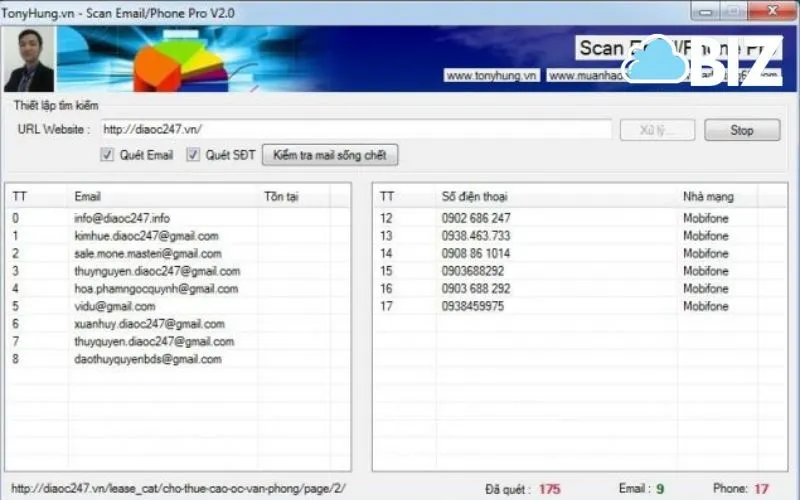Image resolution: width=800 pixels, height=500 pixels.
Task: Click the Kiểm tra mail sống chết button
Action: tap(331, 155)
